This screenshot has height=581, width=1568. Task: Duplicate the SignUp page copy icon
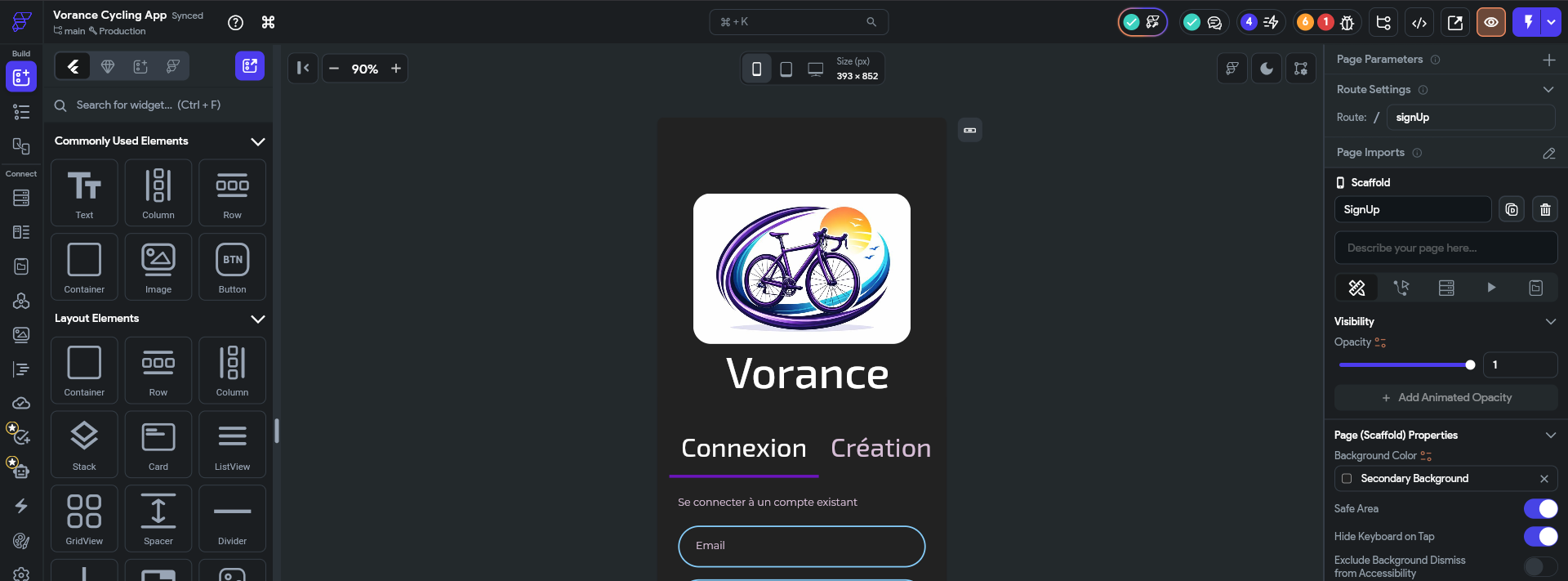[1512, 209]
